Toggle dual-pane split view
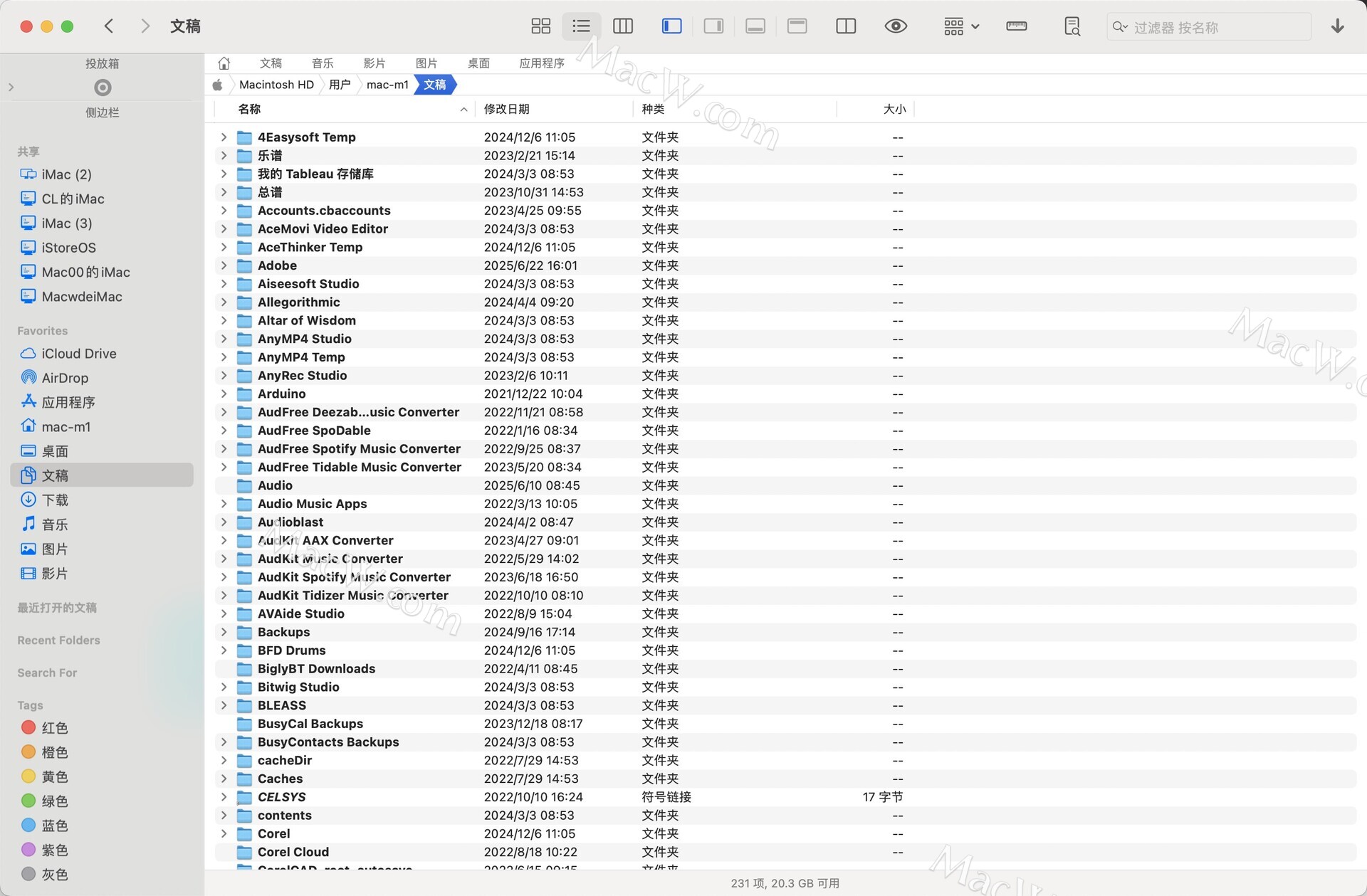1367x896 pixels. 846,26
